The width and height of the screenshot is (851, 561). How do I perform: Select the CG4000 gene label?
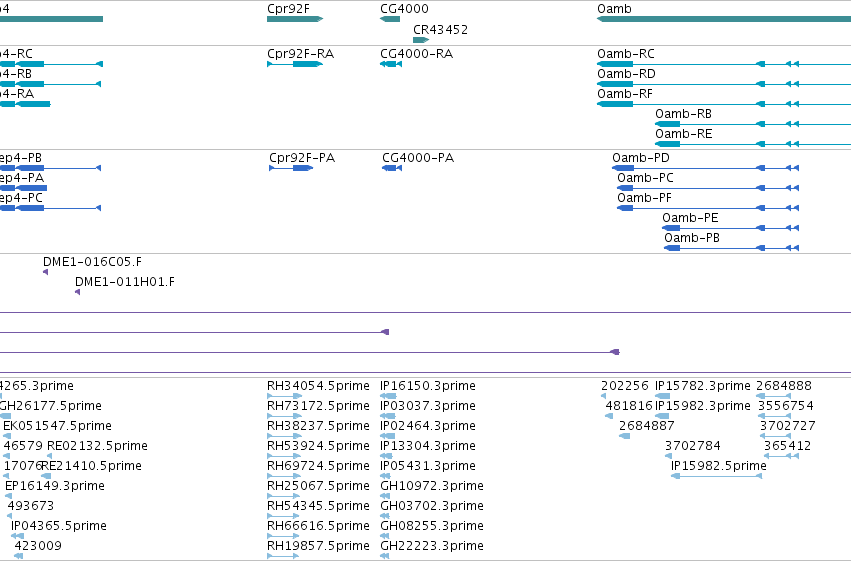pyautogui.click(x=404, y=9)
